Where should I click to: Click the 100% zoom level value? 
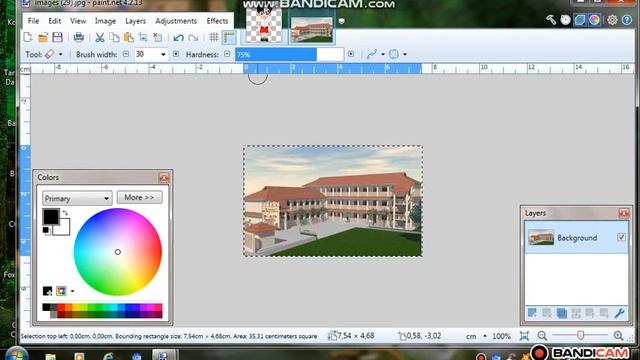(x=501, y=336)
